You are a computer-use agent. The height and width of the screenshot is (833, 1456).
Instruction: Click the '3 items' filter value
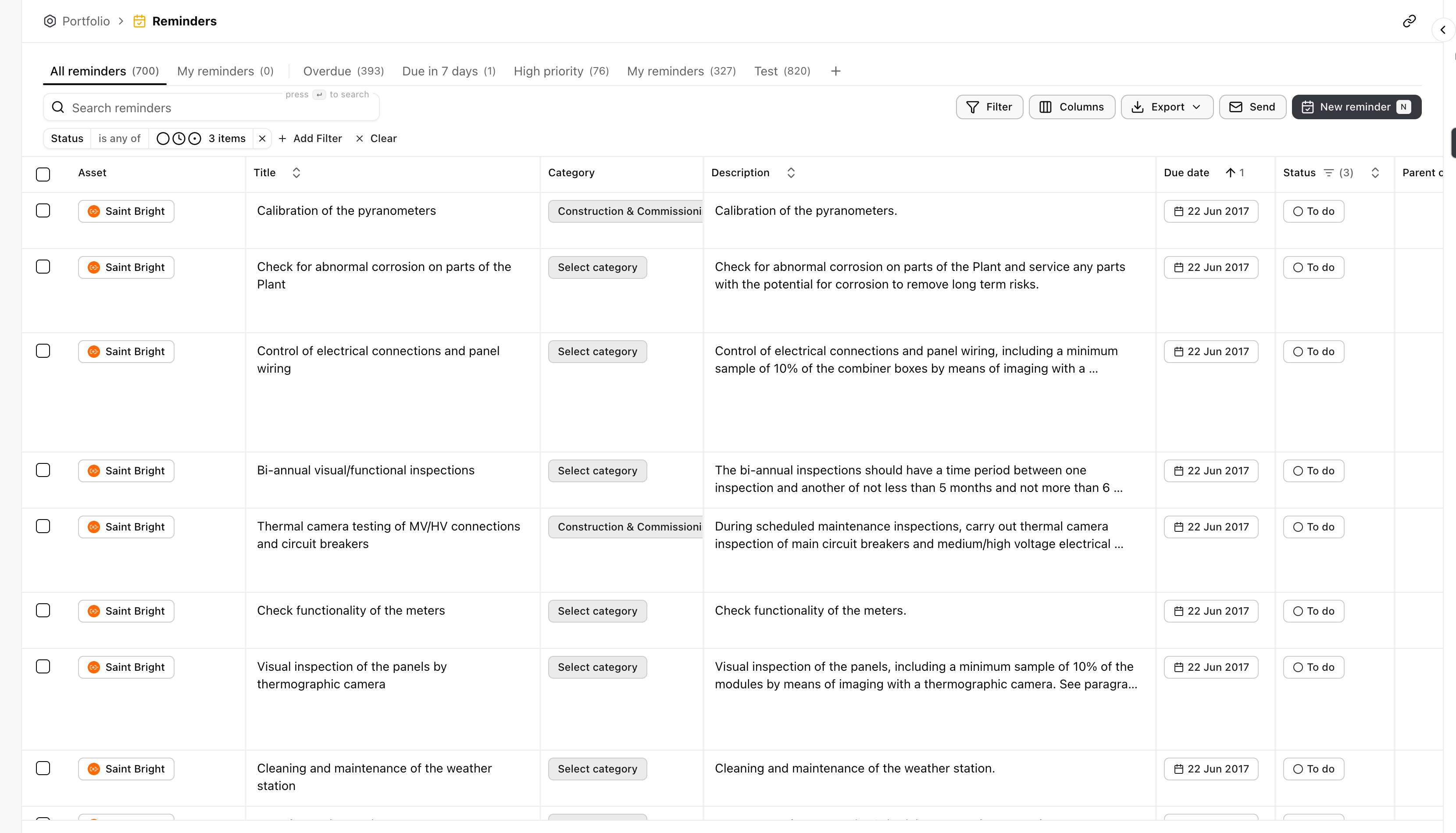(227, 139)
